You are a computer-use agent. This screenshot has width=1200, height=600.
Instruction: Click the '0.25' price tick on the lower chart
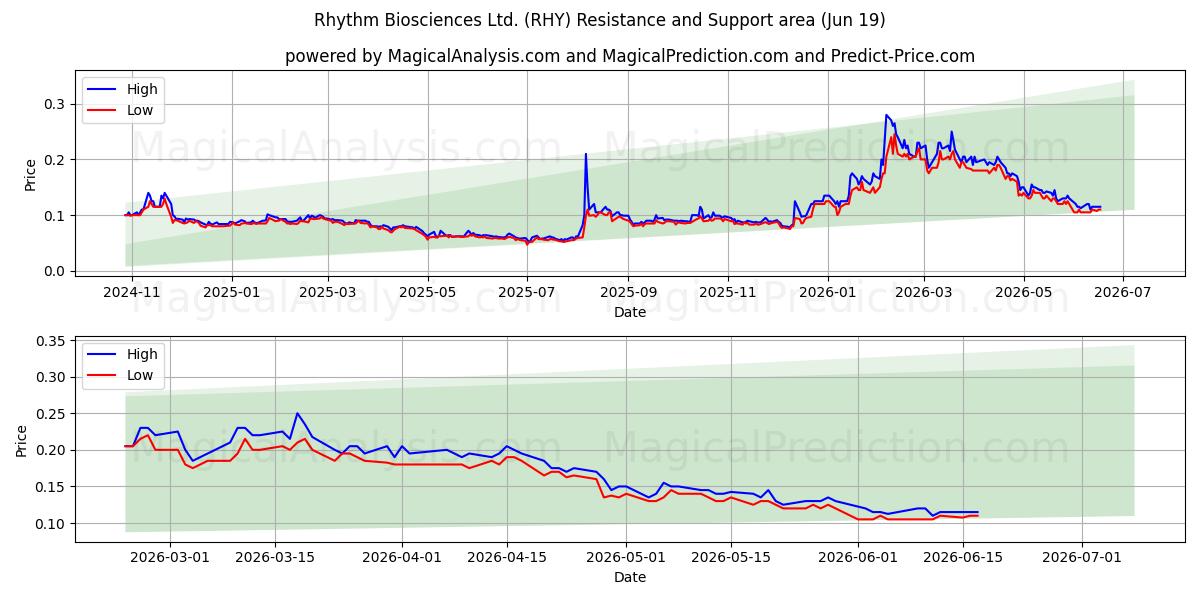(x=51, y=414)
